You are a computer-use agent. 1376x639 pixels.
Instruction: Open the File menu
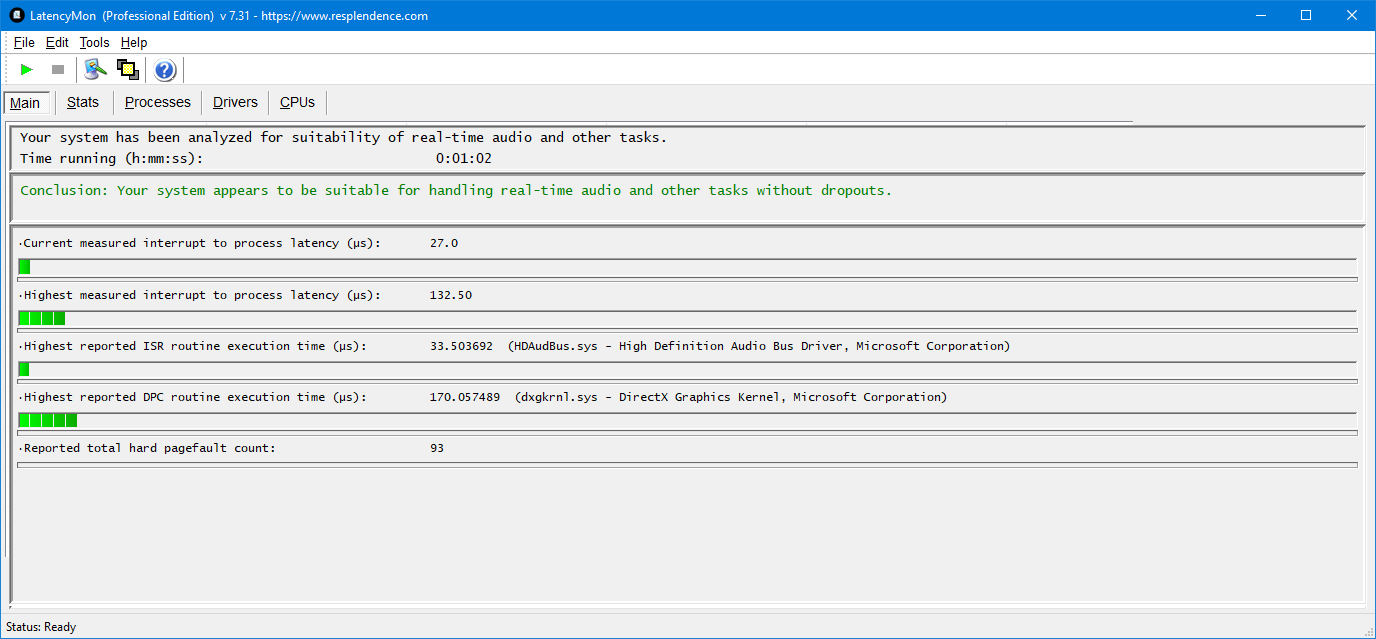coord(24,42)
